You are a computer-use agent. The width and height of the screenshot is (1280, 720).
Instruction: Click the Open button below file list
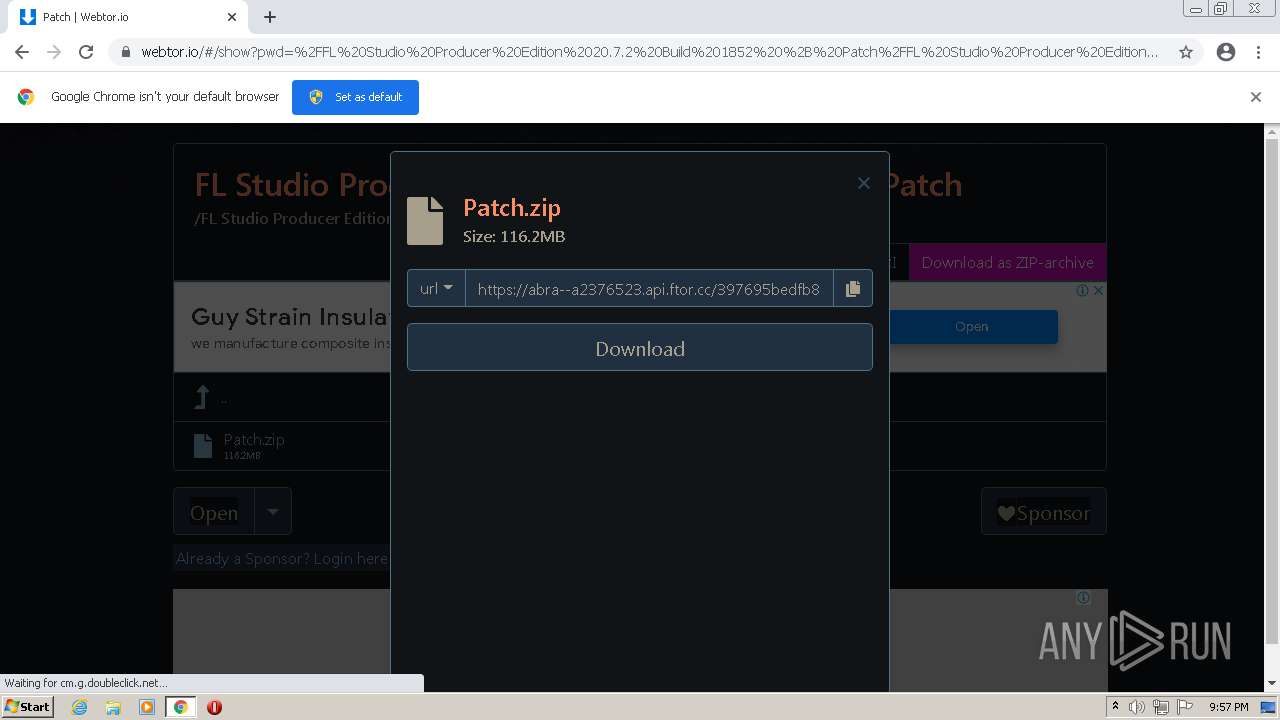tap(214, 512)
